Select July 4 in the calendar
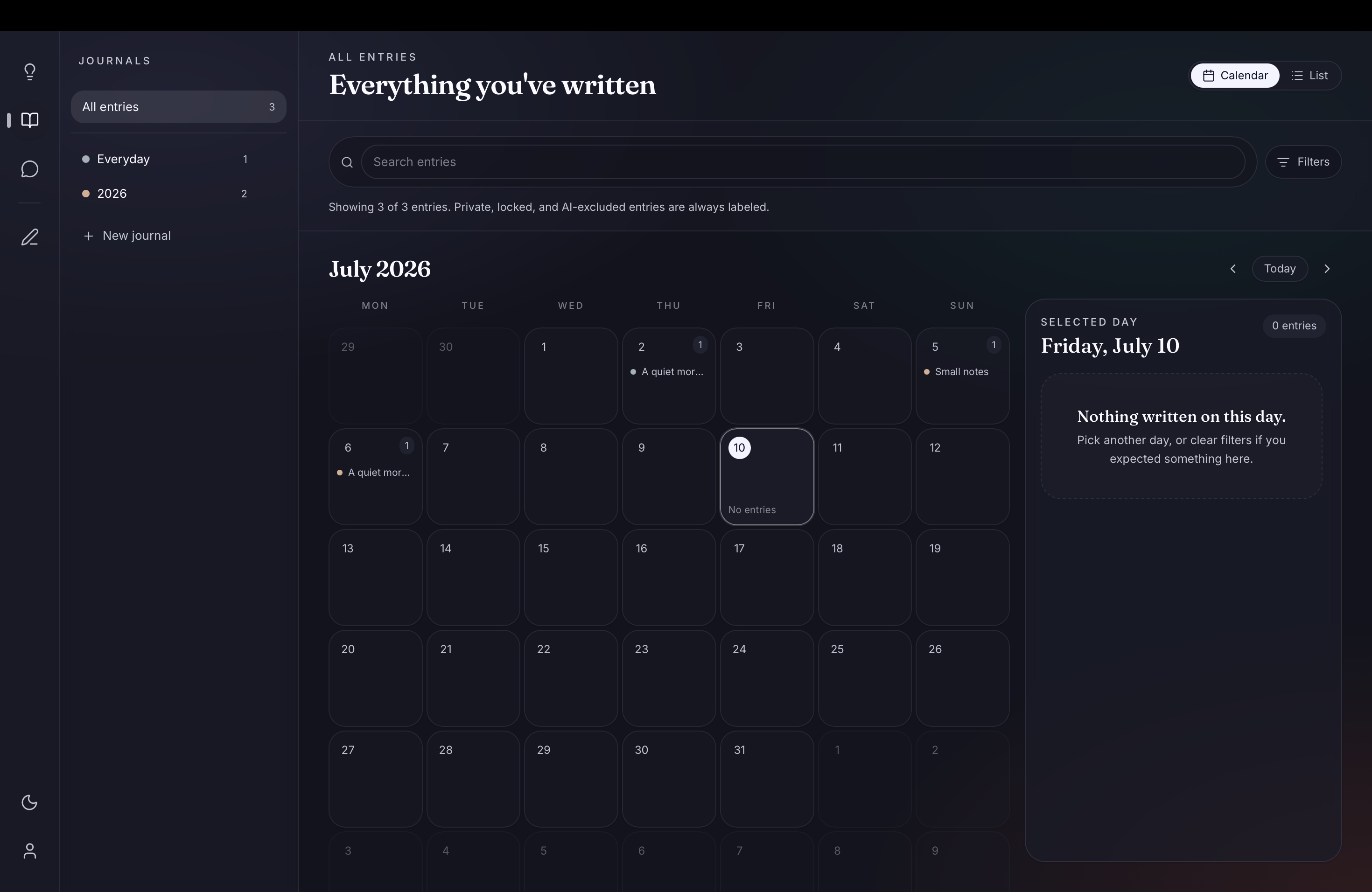The image size is (1372, 892). click(x=865, y=376)
